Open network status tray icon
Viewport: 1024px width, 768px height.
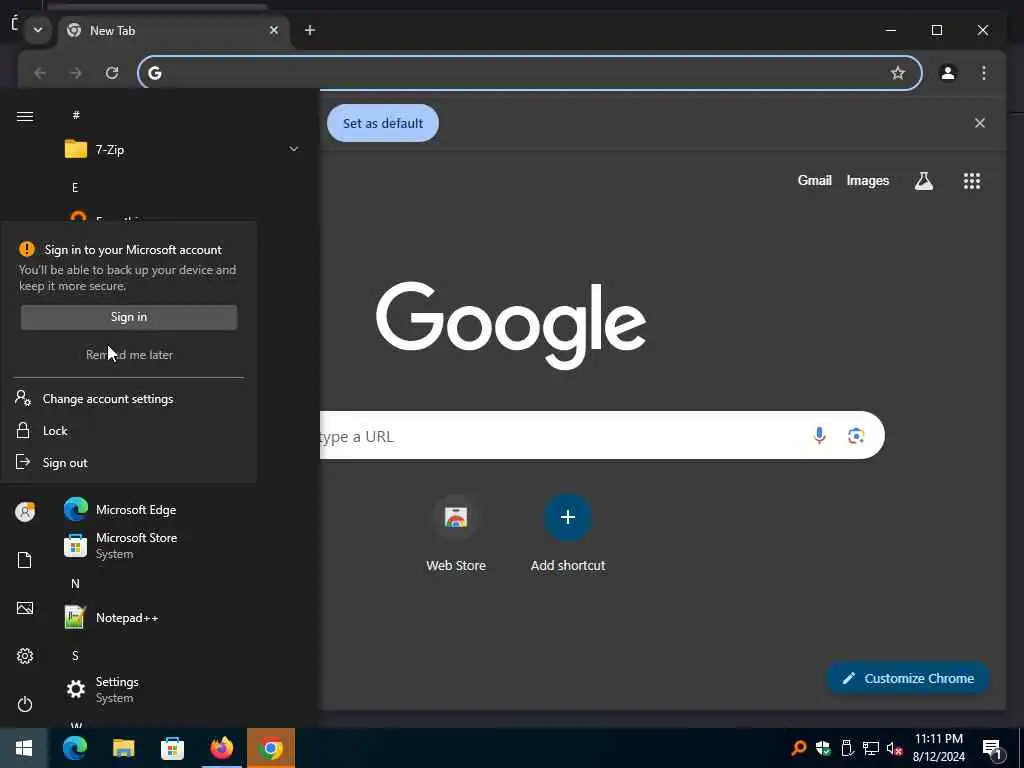pos(871,748)
